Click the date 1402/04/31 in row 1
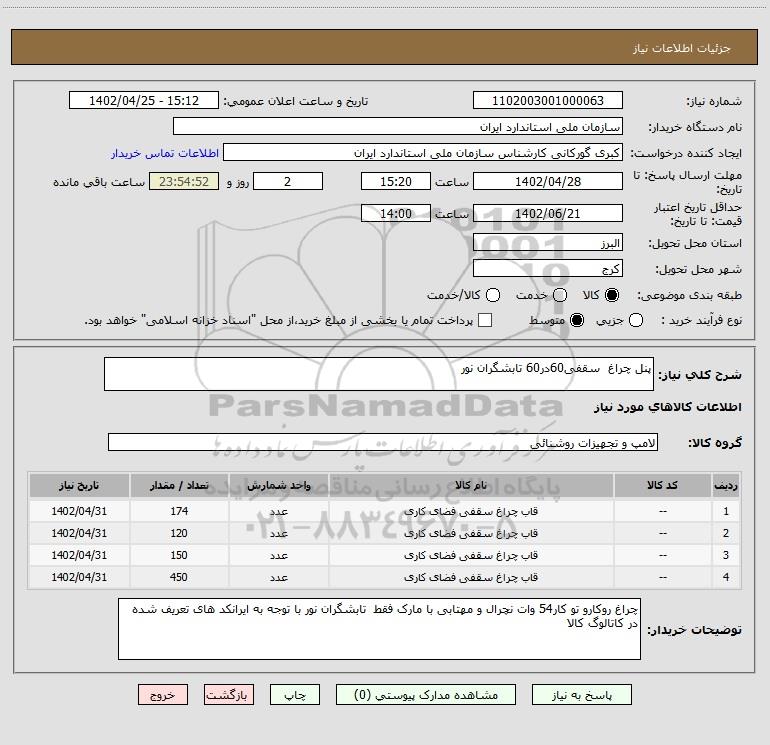Viewport: 770px width, 745px height. point(79,511)
